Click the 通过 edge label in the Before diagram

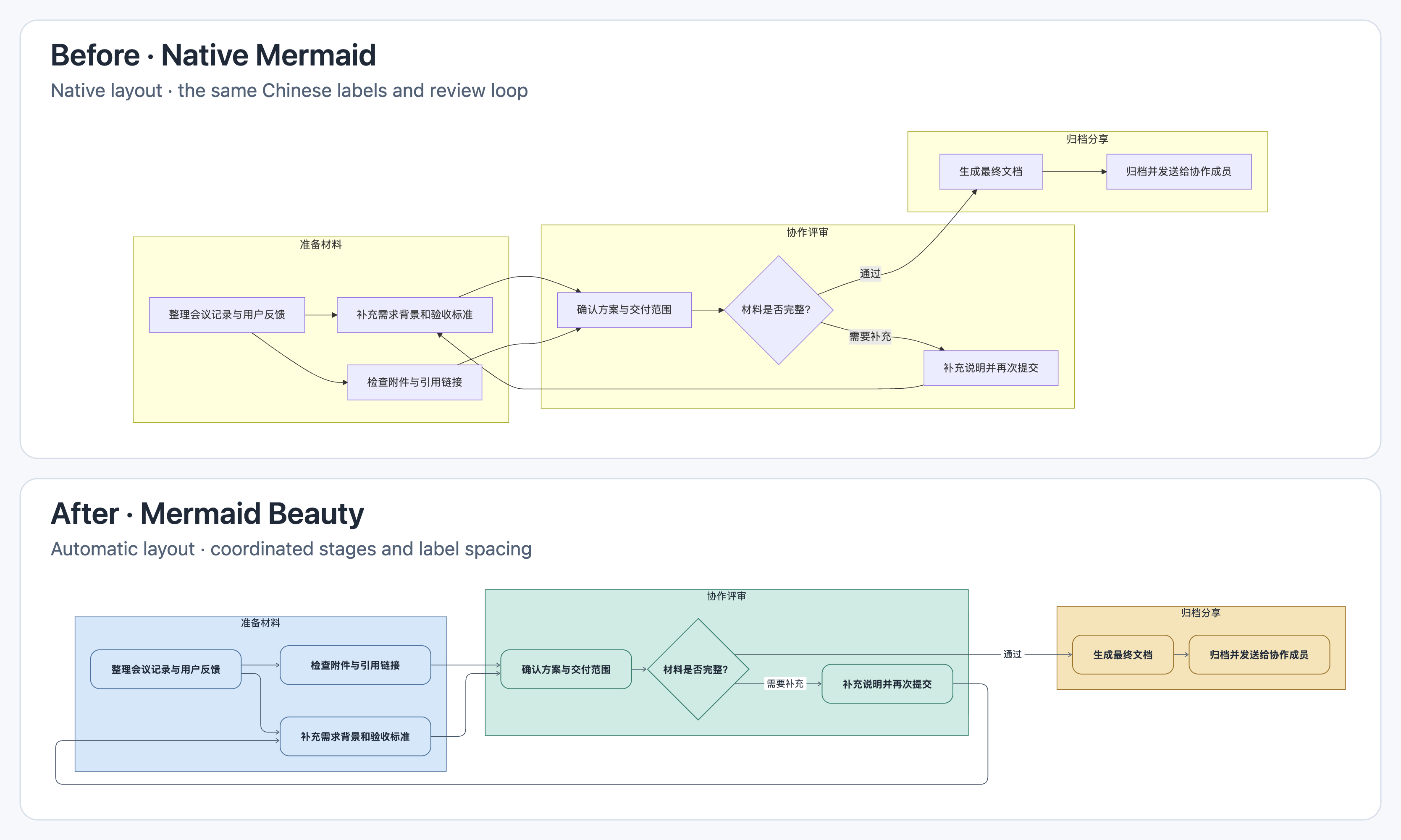pos(871,274)
